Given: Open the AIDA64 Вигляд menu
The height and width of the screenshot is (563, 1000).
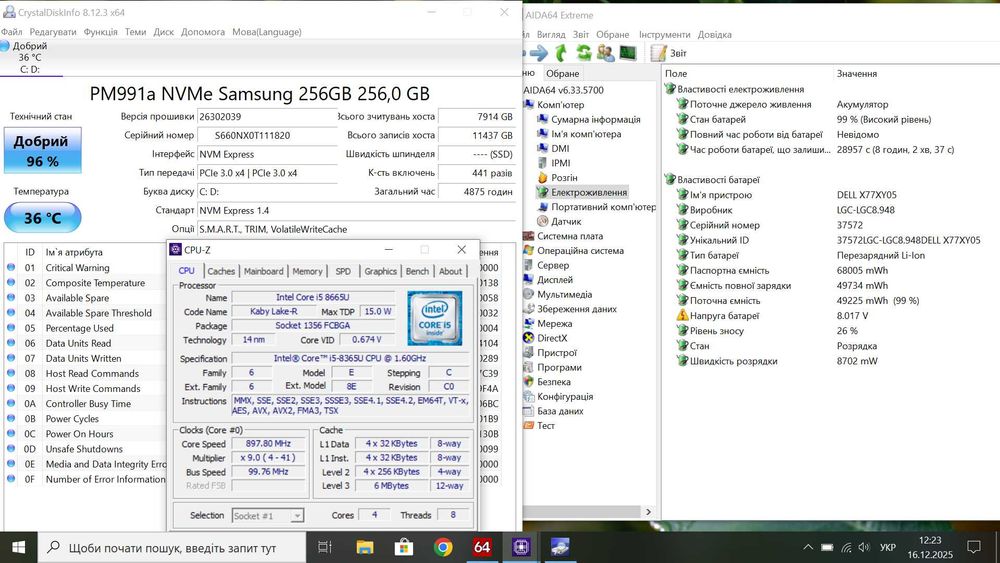Looking at the screenshot, I should click(x=550, y=34).
